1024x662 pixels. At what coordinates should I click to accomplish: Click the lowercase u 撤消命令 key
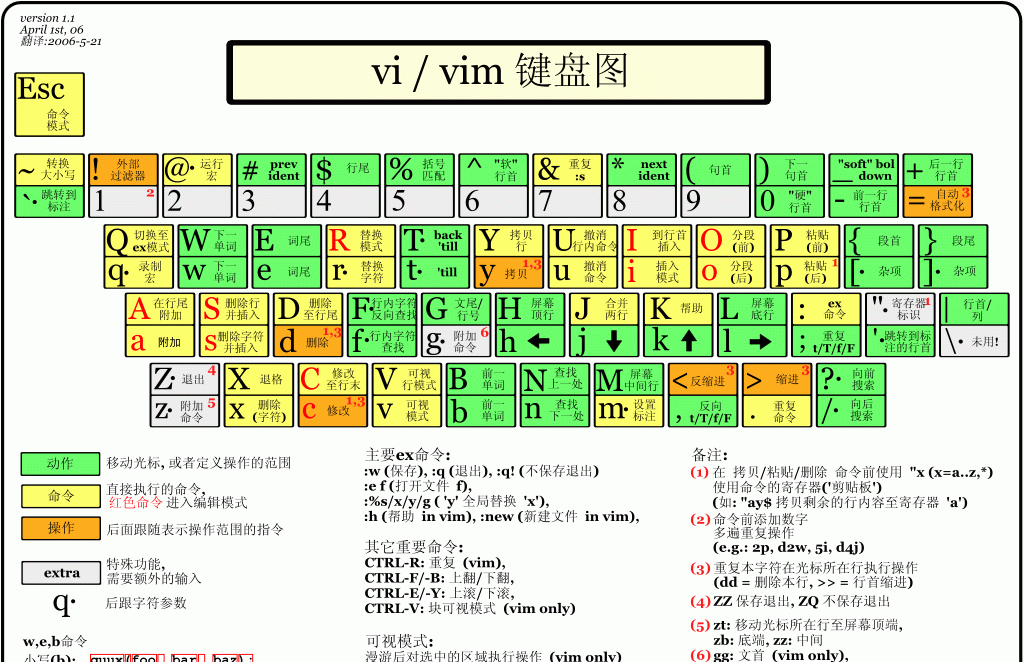pyautogui.click(x=583, y=272)
